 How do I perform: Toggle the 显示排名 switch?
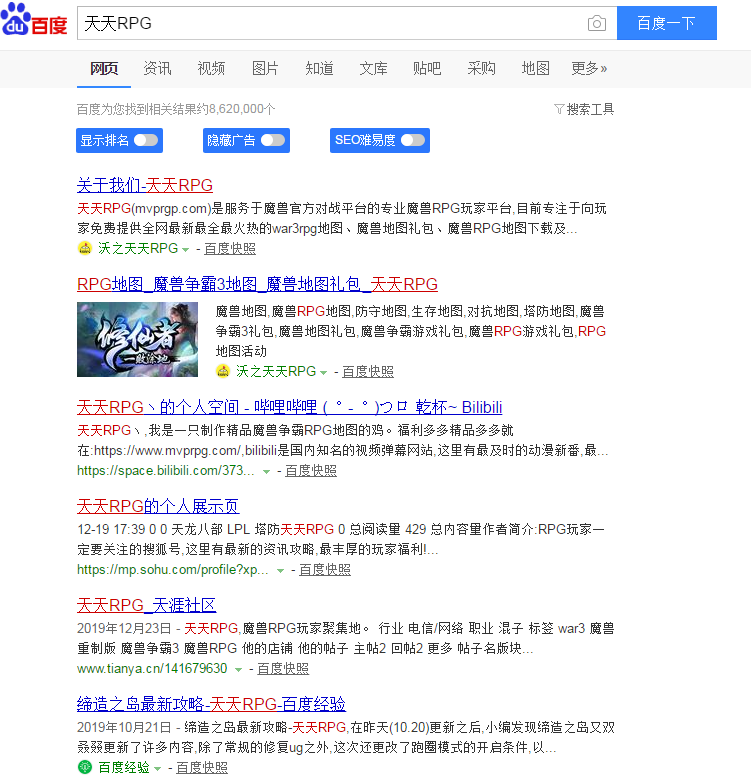coord(146,140)
